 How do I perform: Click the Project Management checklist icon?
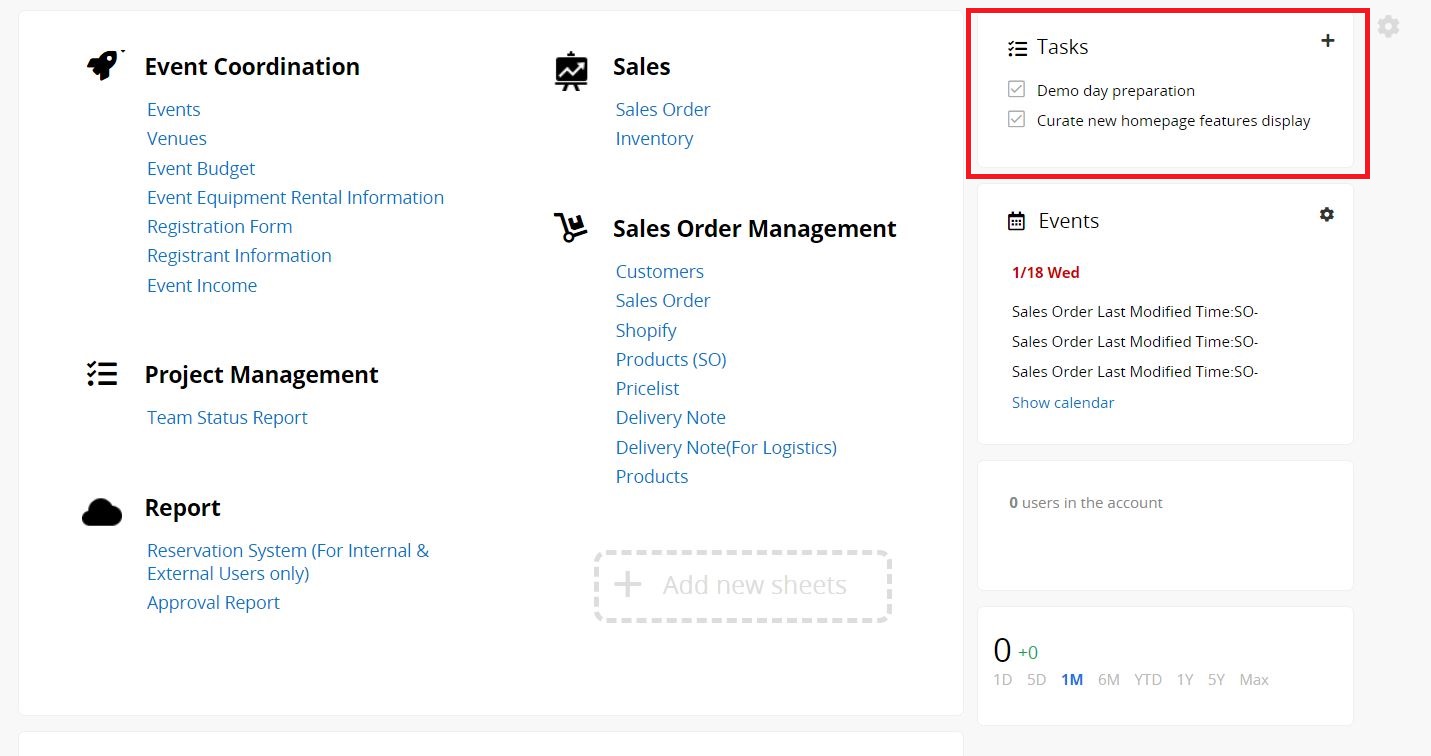pos(102,374)
